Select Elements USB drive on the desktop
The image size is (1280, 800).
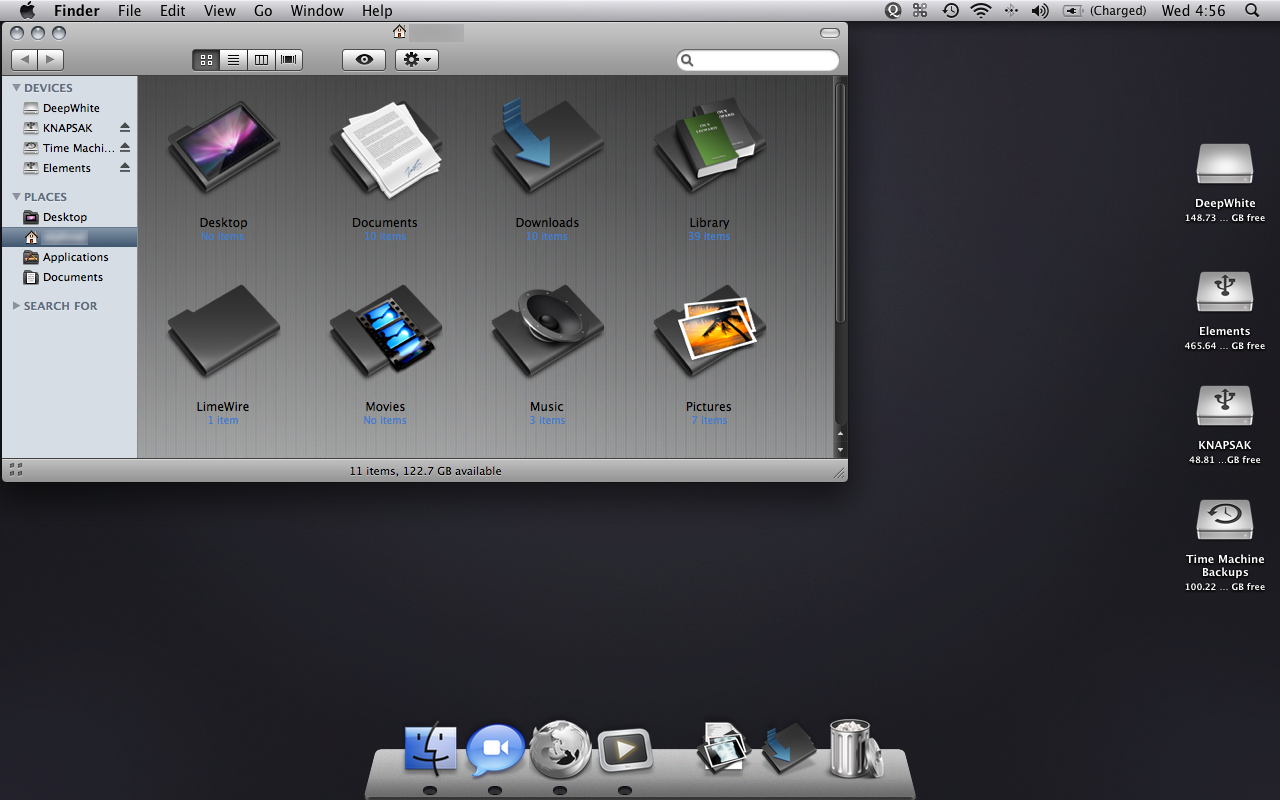[x=1224, y=292]
